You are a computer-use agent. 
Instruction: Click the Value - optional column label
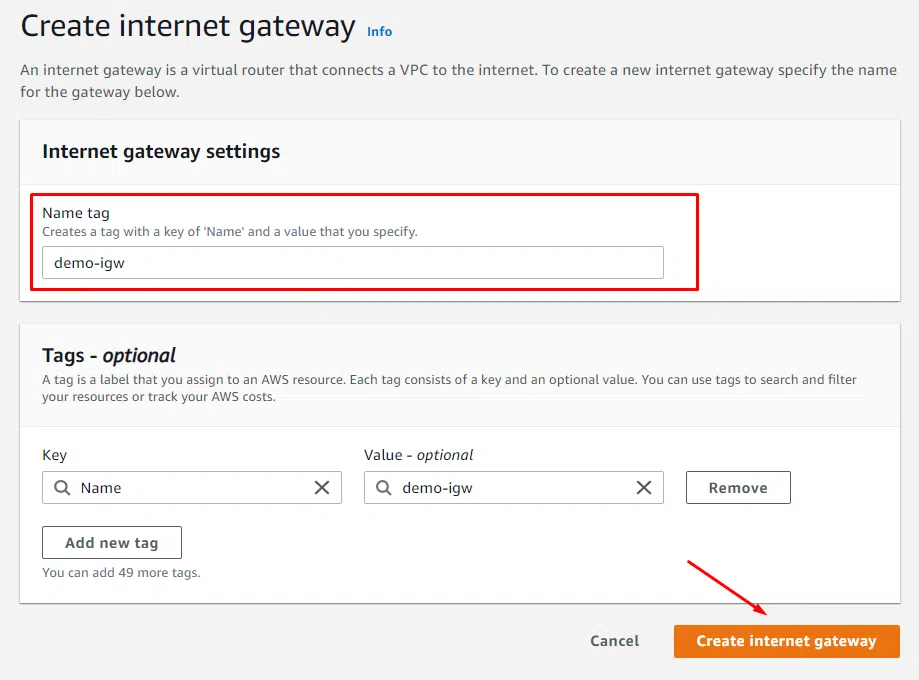pyautogui.click(x=418, y=455)
